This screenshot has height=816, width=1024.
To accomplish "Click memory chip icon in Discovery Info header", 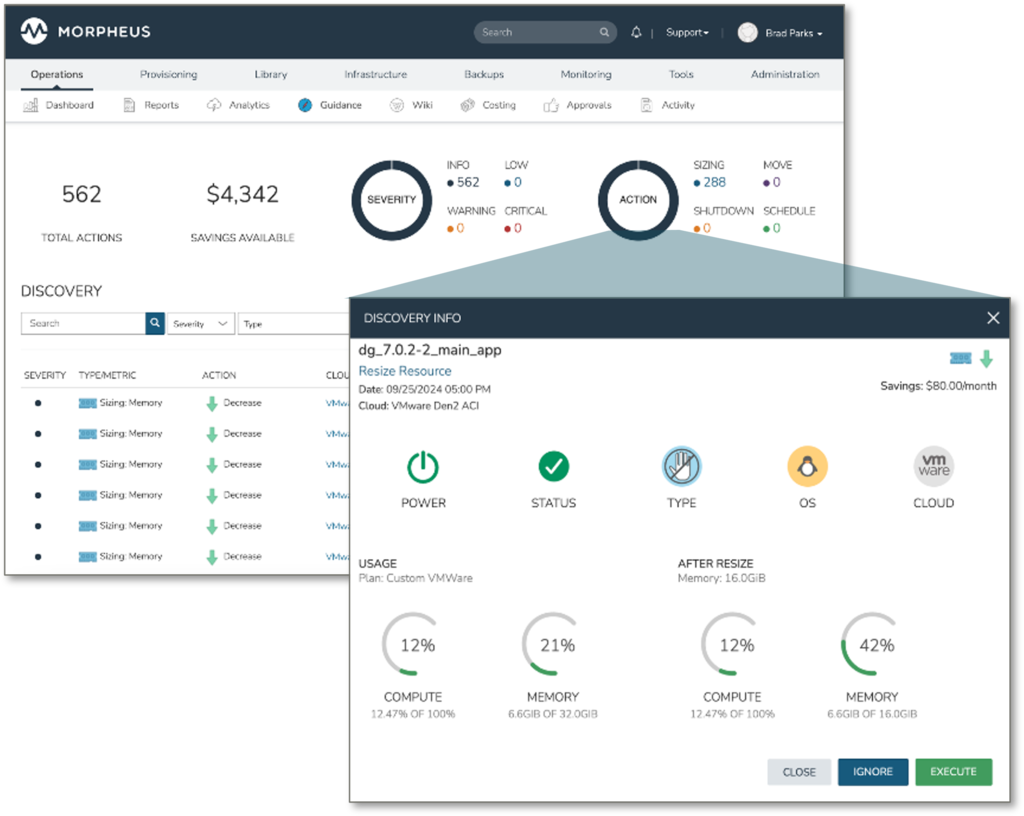I will point(960,358).
